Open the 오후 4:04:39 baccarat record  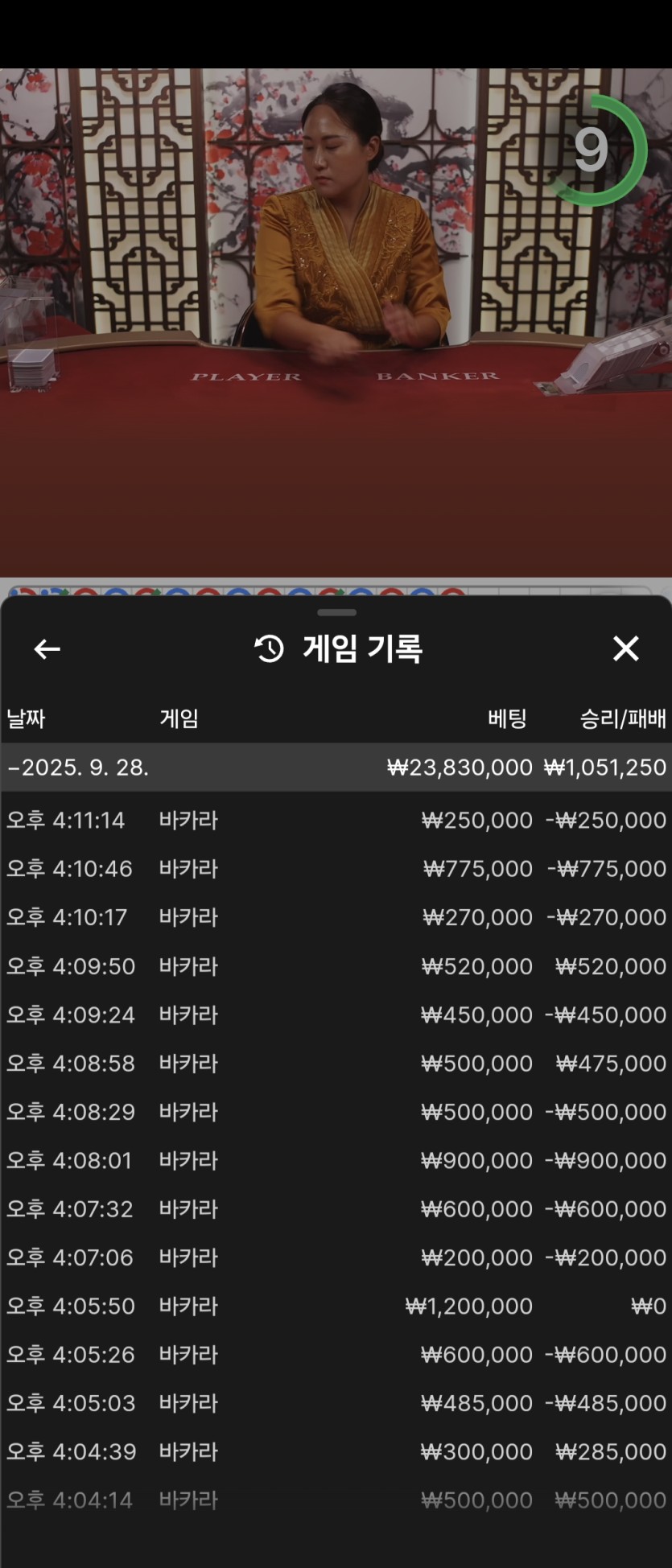(x=336, y=1451)
